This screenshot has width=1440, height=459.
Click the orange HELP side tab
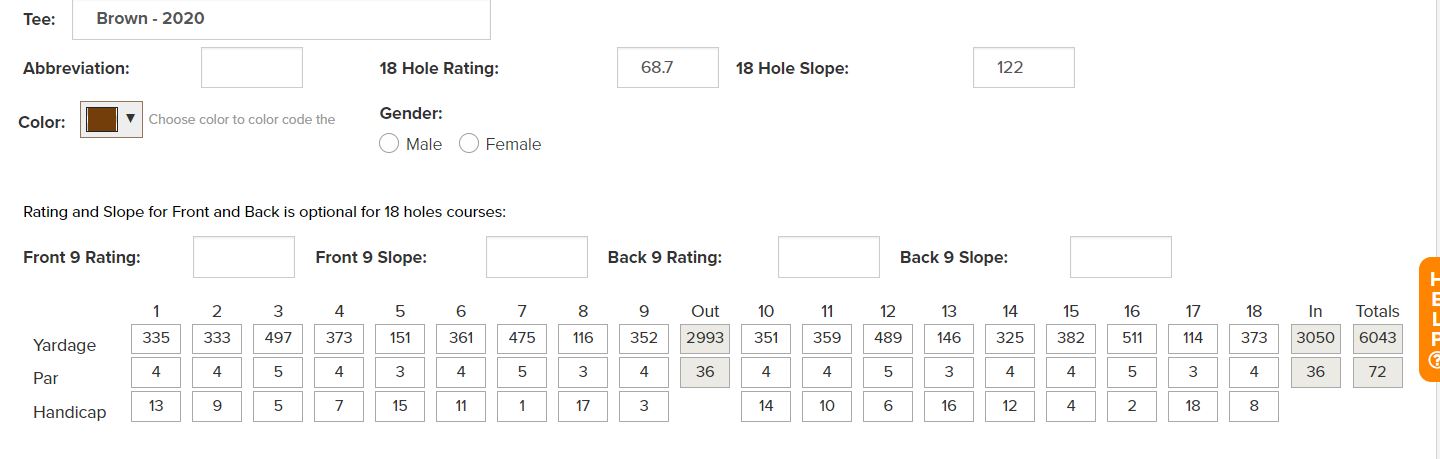[1432, 319]
